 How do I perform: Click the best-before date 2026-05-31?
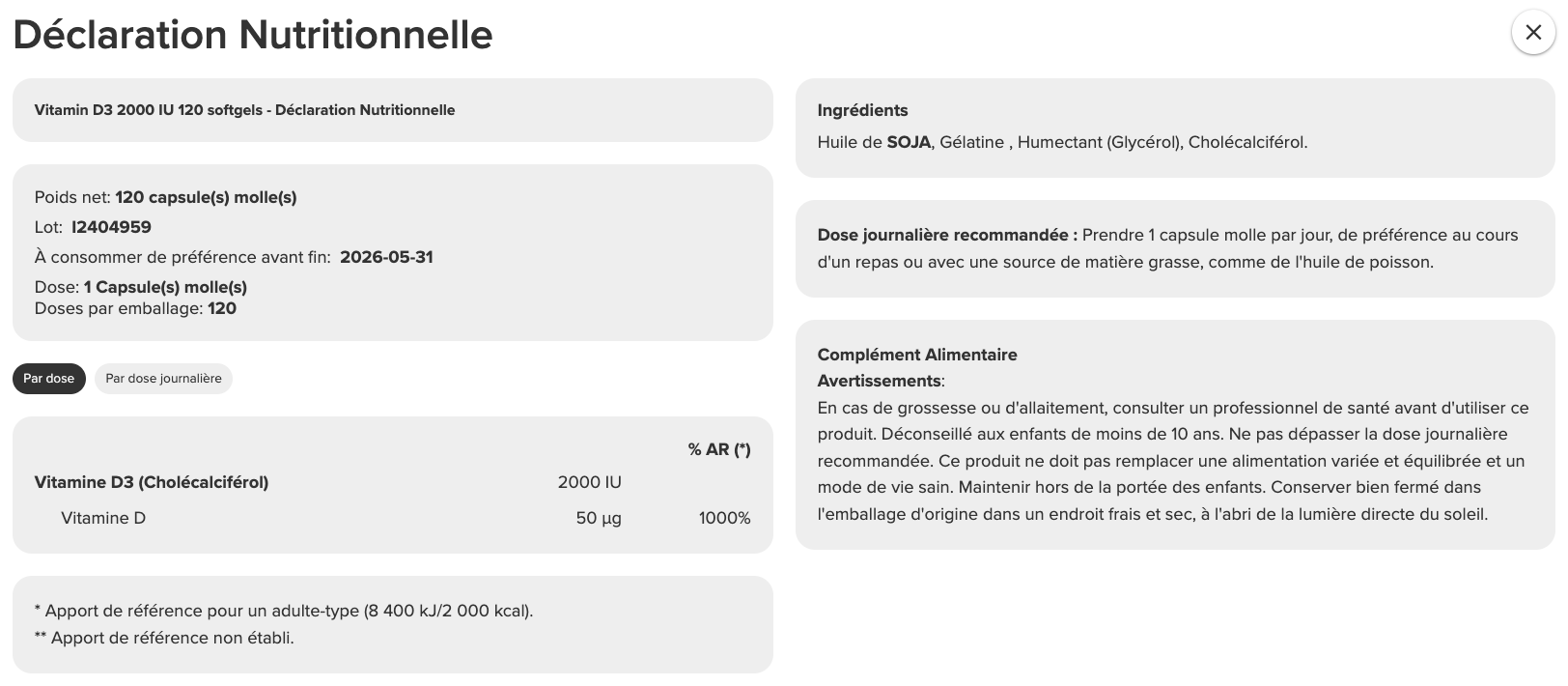tap(386, 257)
